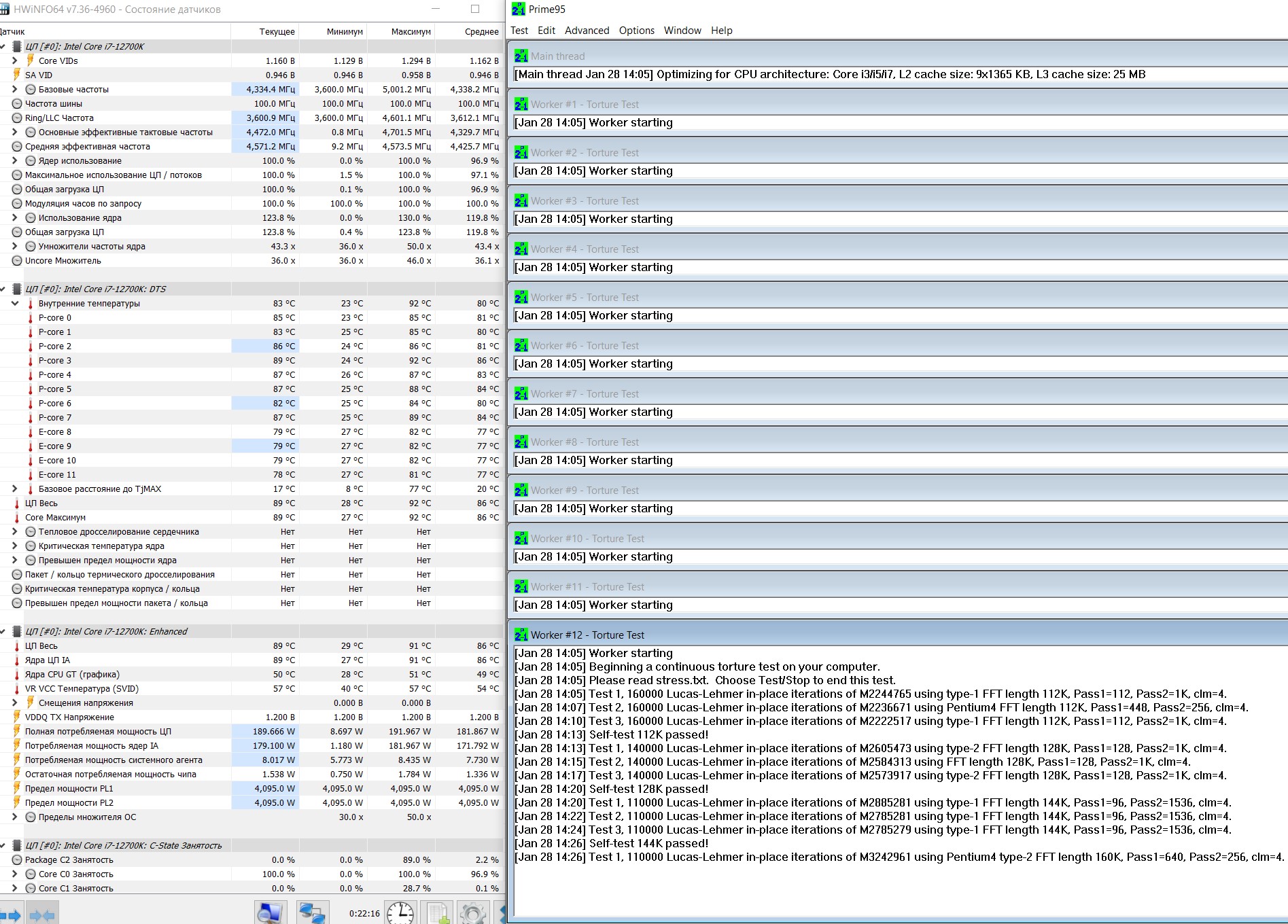Expand the Пределы множителя OC row
1288x924 pixels.
pyautogui.click(x=15, y=817)
